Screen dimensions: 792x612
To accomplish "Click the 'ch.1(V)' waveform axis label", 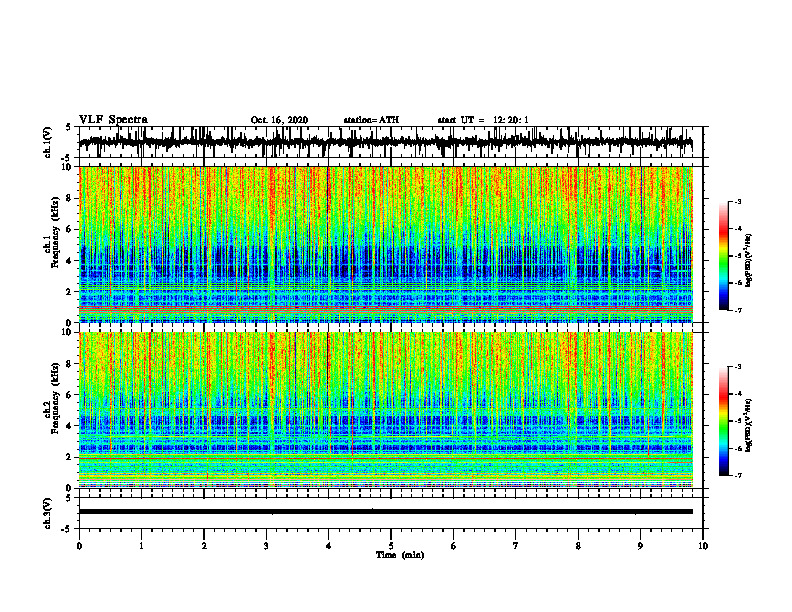I will pos(47,142).
